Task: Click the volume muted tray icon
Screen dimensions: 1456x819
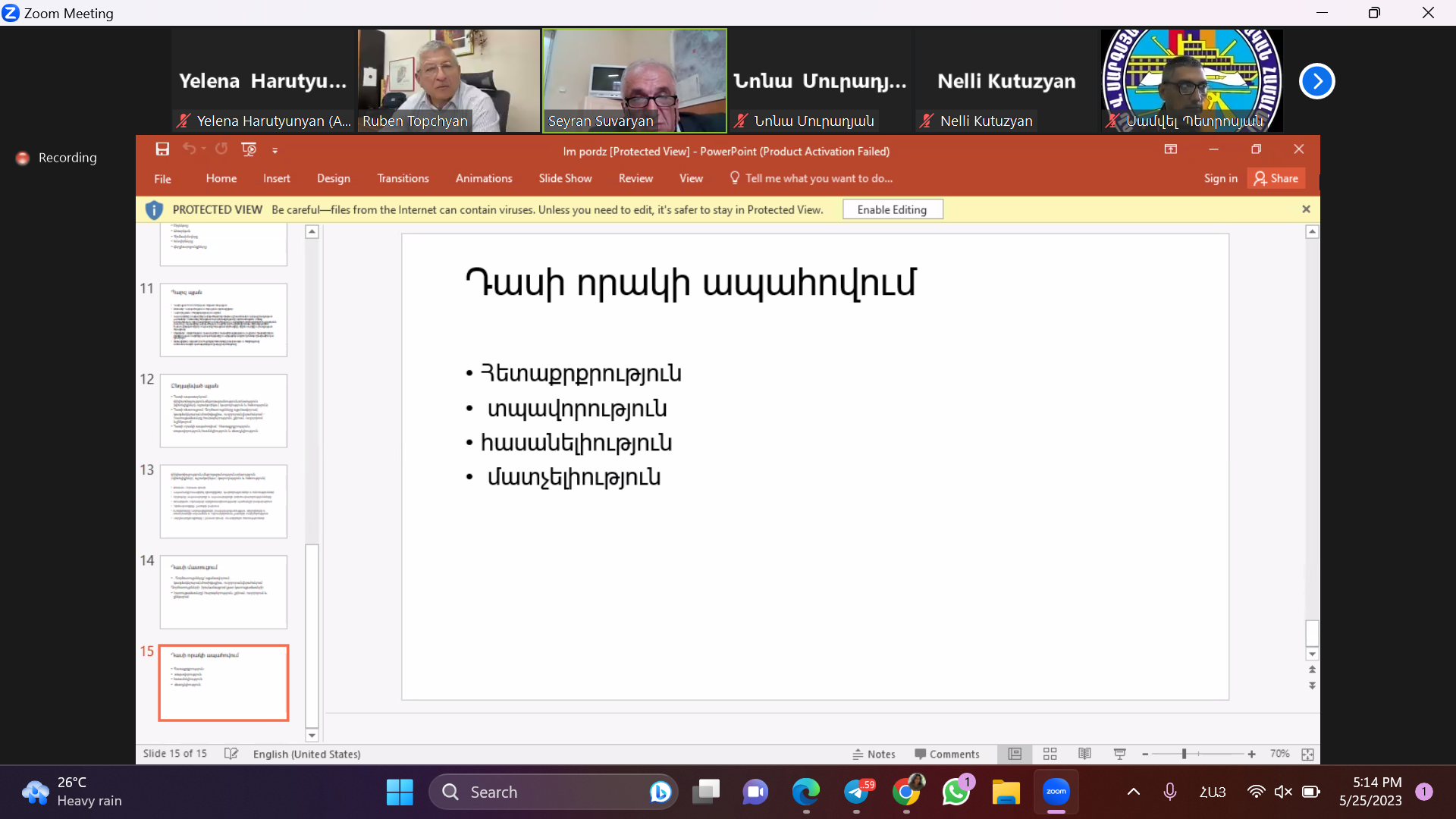Action: pyautogui.click(x=1283, y=792)
